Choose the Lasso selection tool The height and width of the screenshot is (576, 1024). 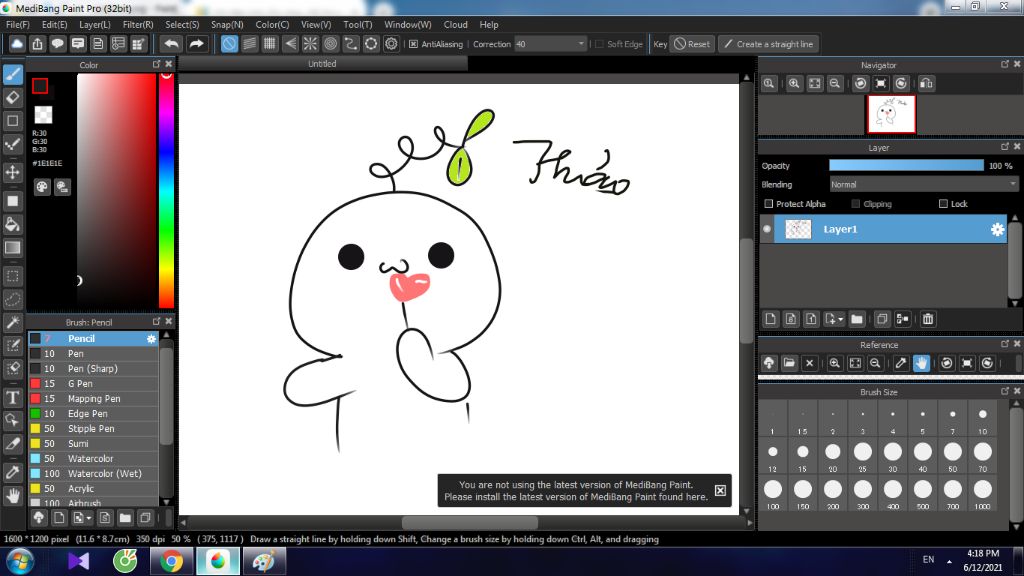click(12, 299)
